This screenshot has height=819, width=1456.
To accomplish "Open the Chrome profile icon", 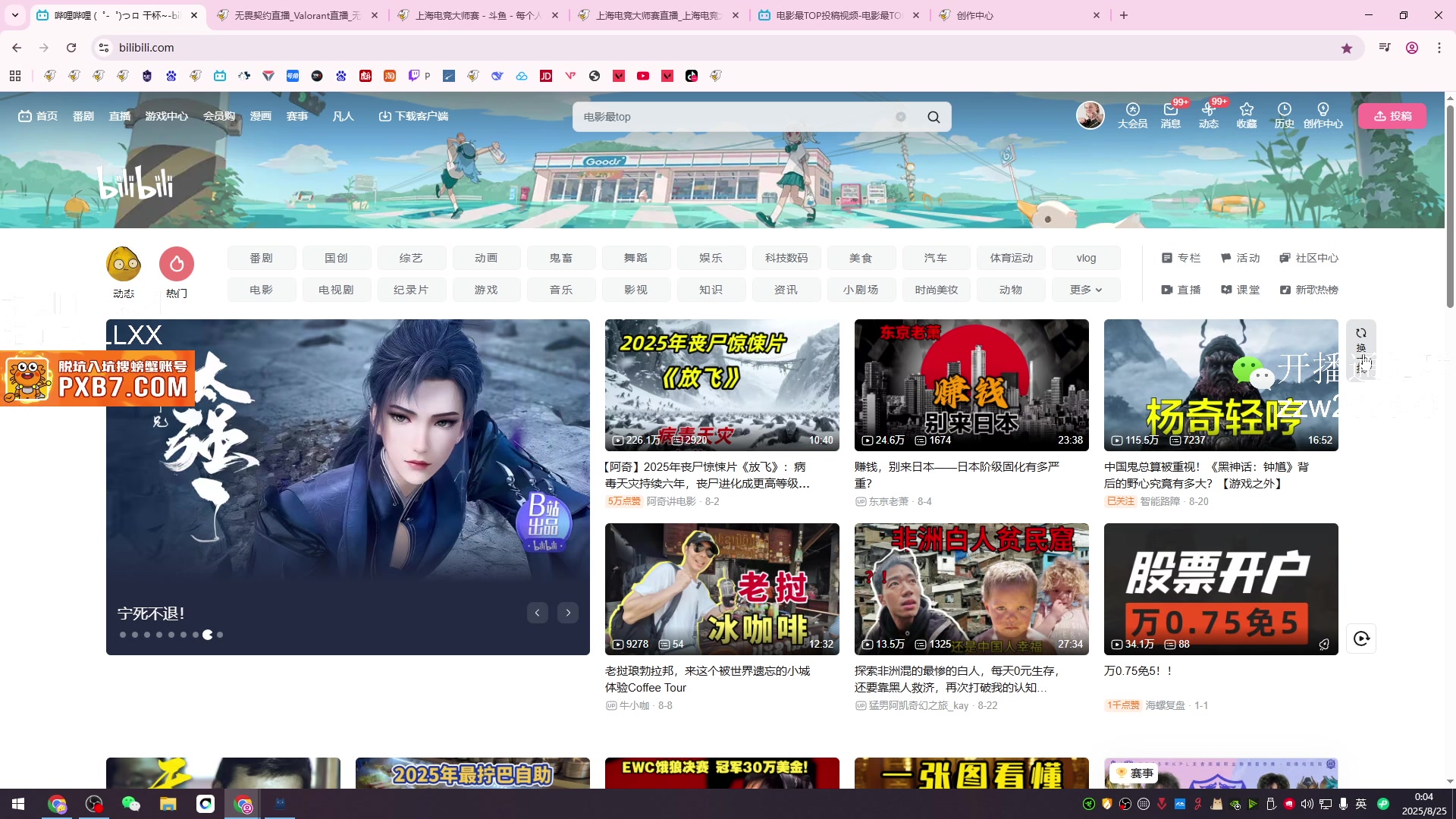I will 1412,48.
